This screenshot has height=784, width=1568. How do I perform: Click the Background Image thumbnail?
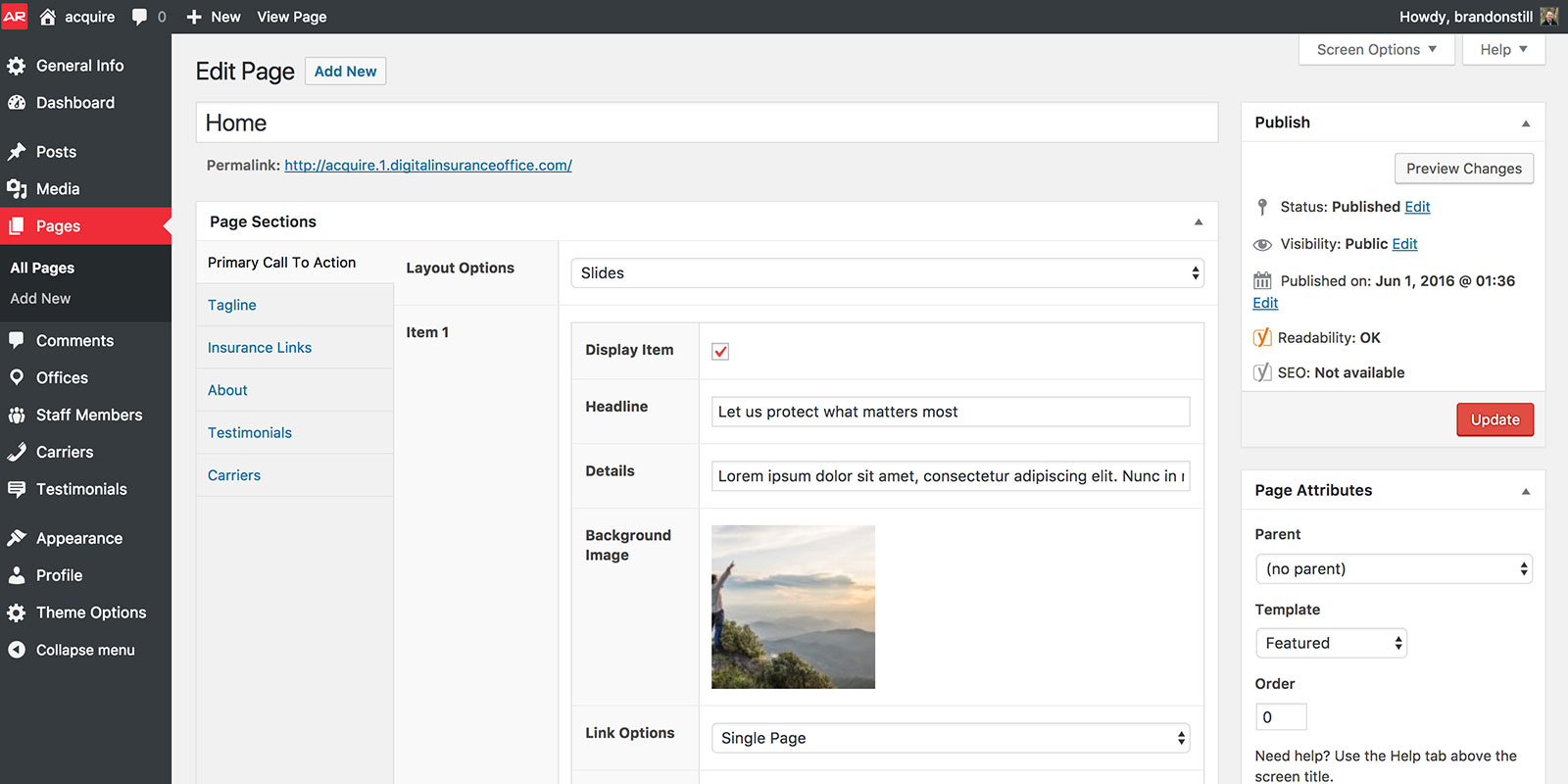click(x=793, y=607)
